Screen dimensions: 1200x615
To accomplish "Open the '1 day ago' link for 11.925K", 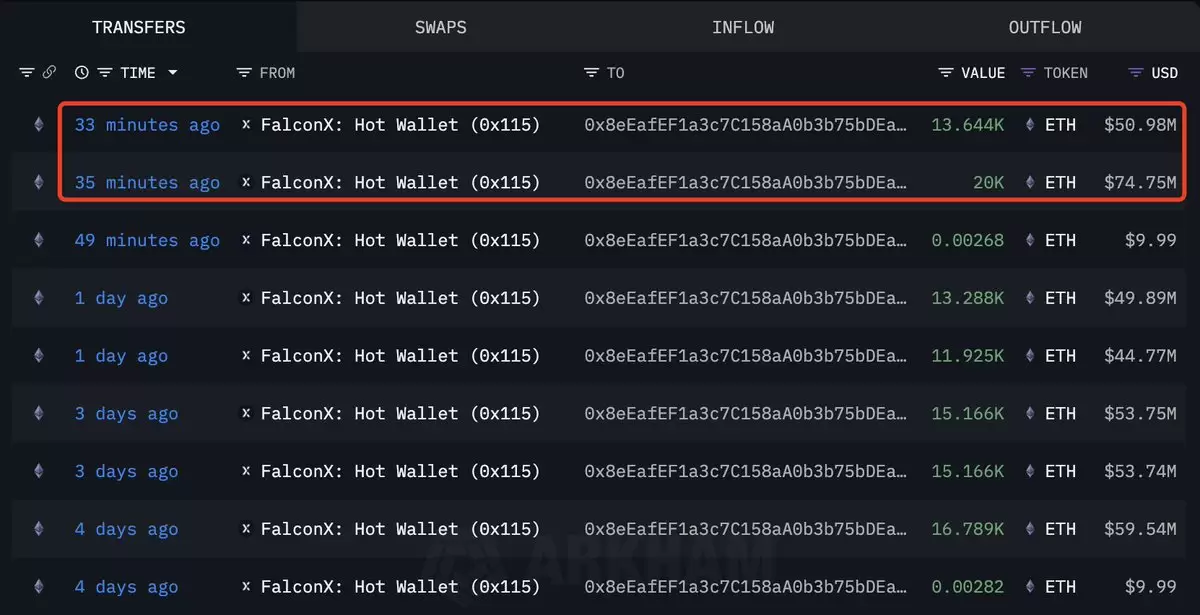I will [121, 356].
